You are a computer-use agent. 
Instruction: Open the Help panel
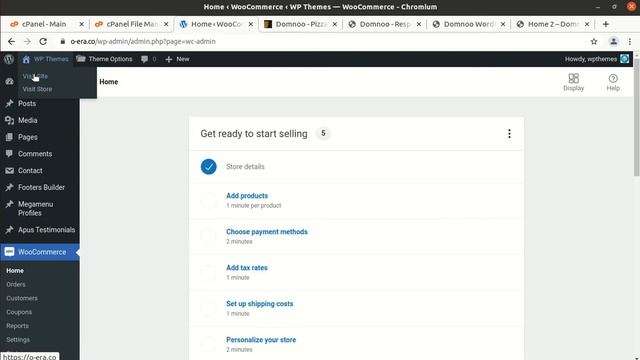[x=613, y=82]
